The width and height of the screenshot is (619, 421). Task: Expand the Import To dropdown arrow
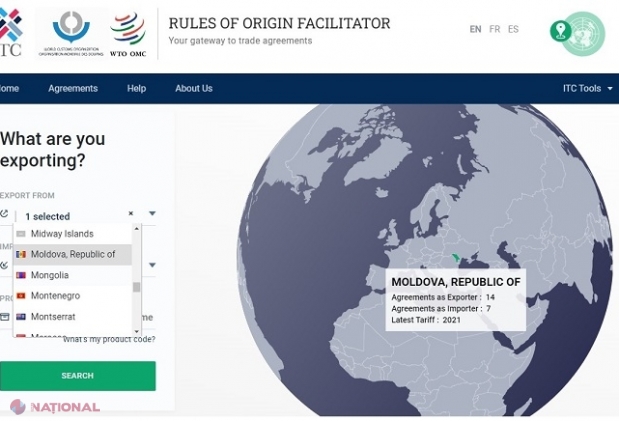pyautogui.click(x=152, y=265)
